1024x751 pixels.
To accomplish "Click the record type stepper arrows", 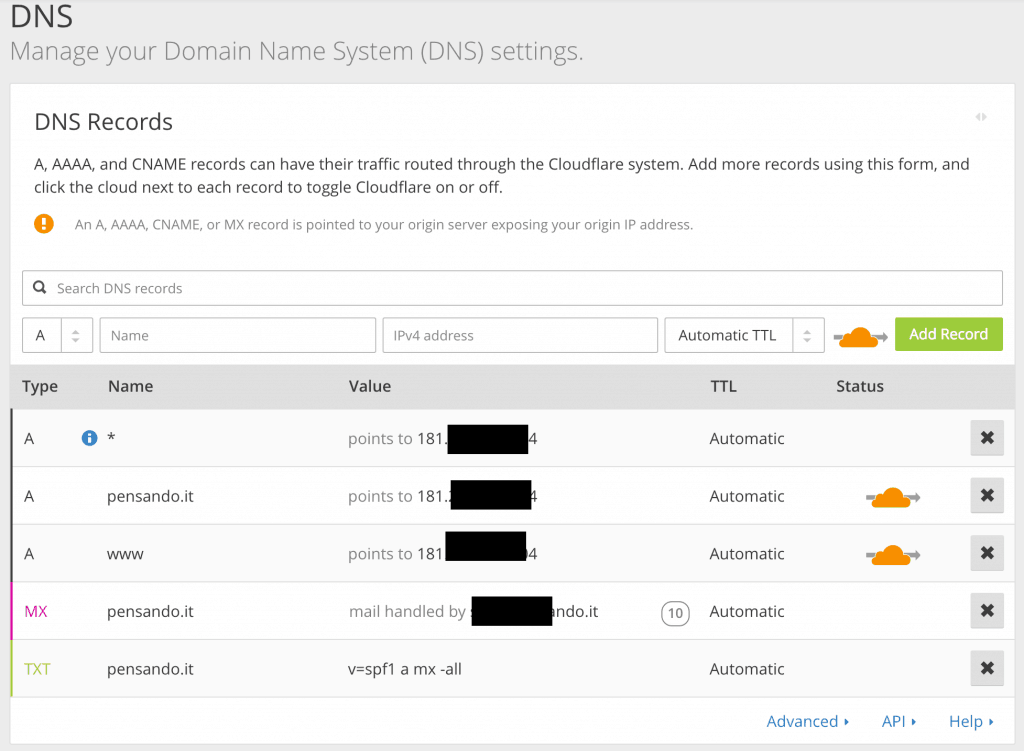I will click(x=76, y=334).
